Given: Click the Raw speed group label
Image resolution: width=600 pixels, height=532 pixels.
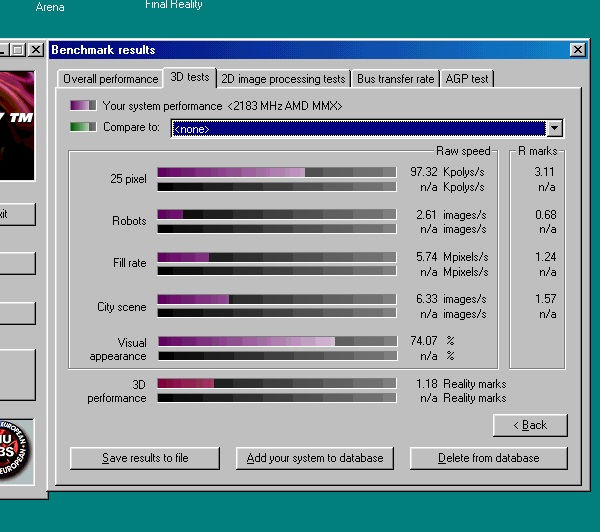Looking at the screenshot, I should click(x=463, y=151).
